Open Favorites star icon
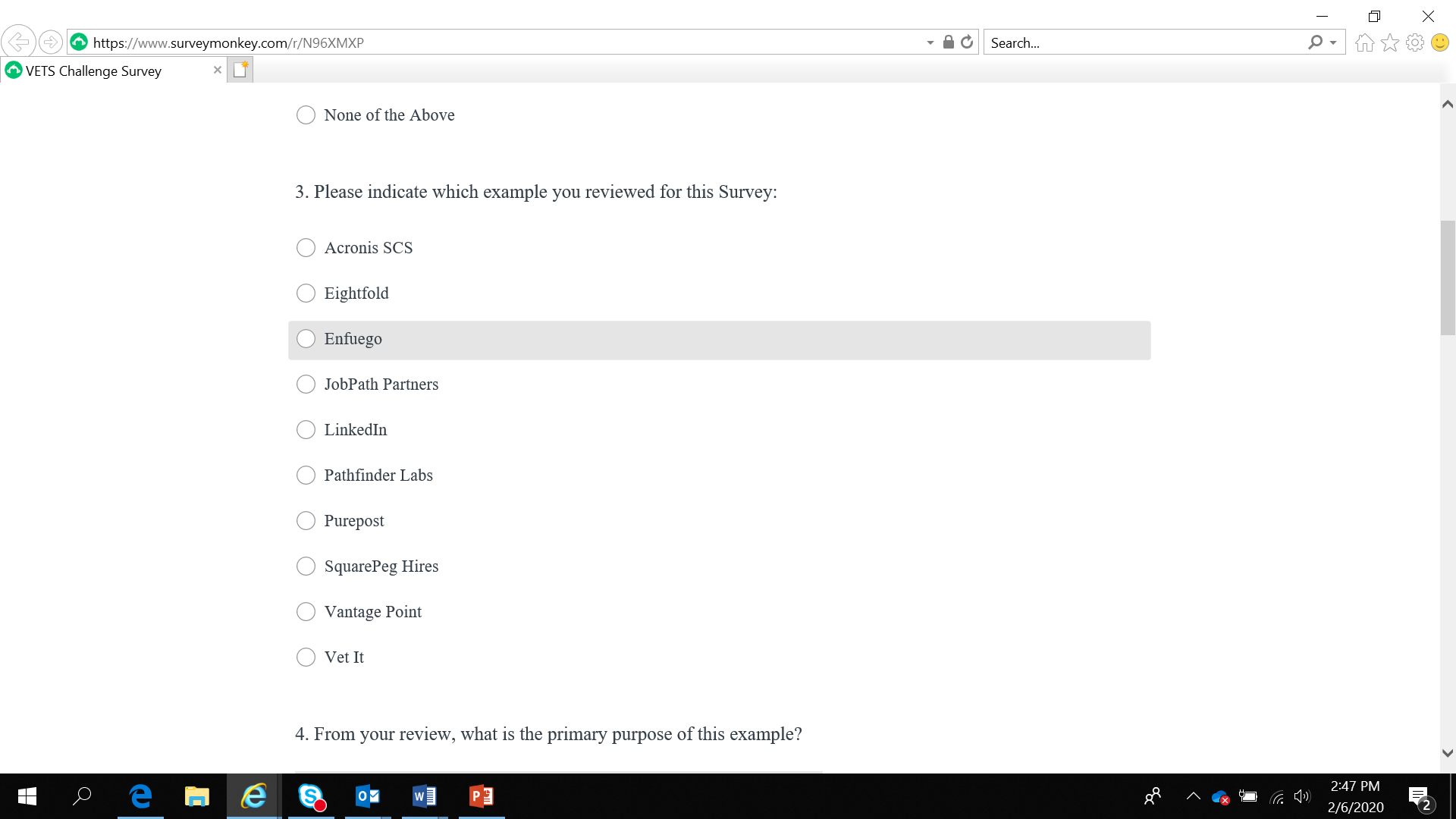The width and height of the screenshot is (1456, 819). tap(1389, 43)
